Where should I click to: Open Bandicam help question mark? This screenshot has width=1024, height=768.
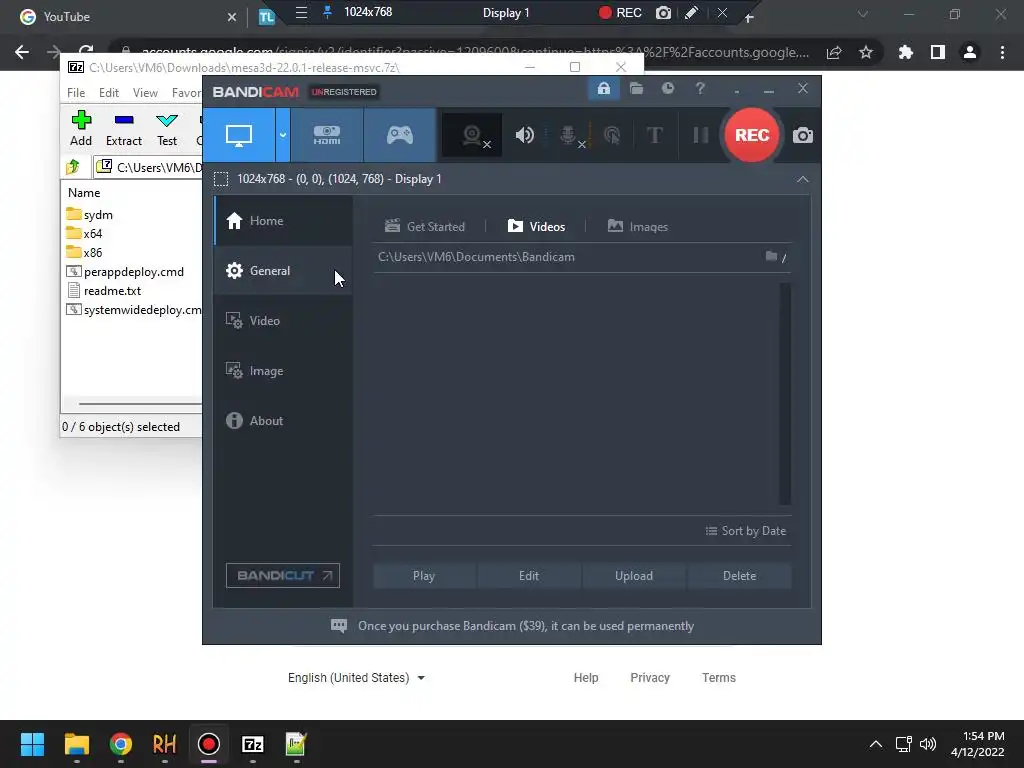[699, 88]
